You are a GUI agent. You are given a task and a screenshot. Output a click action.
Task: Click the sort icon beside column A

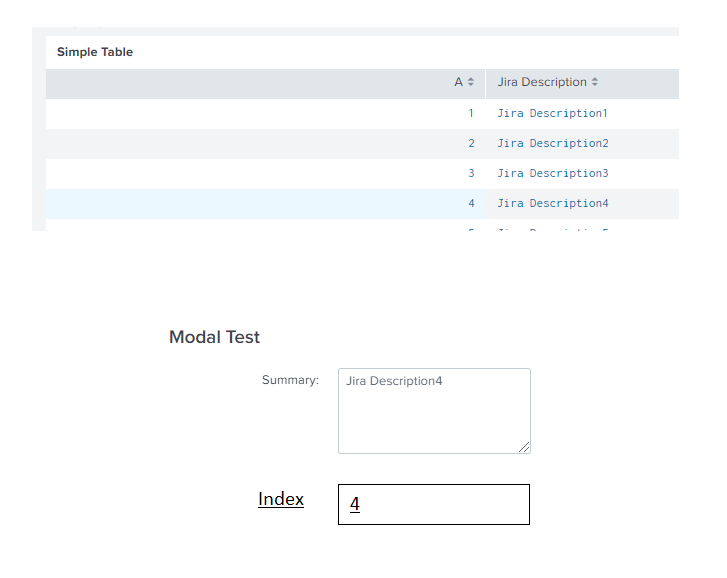coord(471,82)
